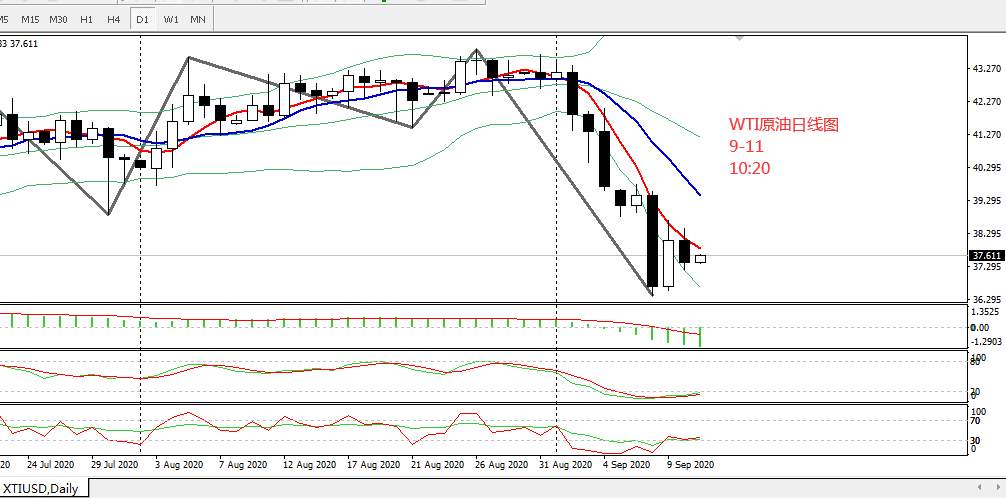Switch chart to MN monthly timeframe
Image resolution: width=1006 pixels, height=499 pixels.
(x=198, y=19)
